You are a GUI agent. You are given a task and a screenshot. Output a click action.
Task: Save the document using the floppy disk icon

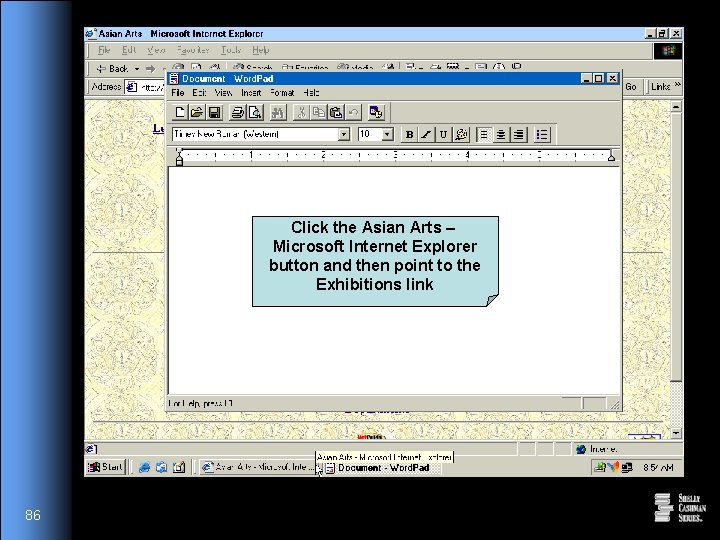(214, 112)
